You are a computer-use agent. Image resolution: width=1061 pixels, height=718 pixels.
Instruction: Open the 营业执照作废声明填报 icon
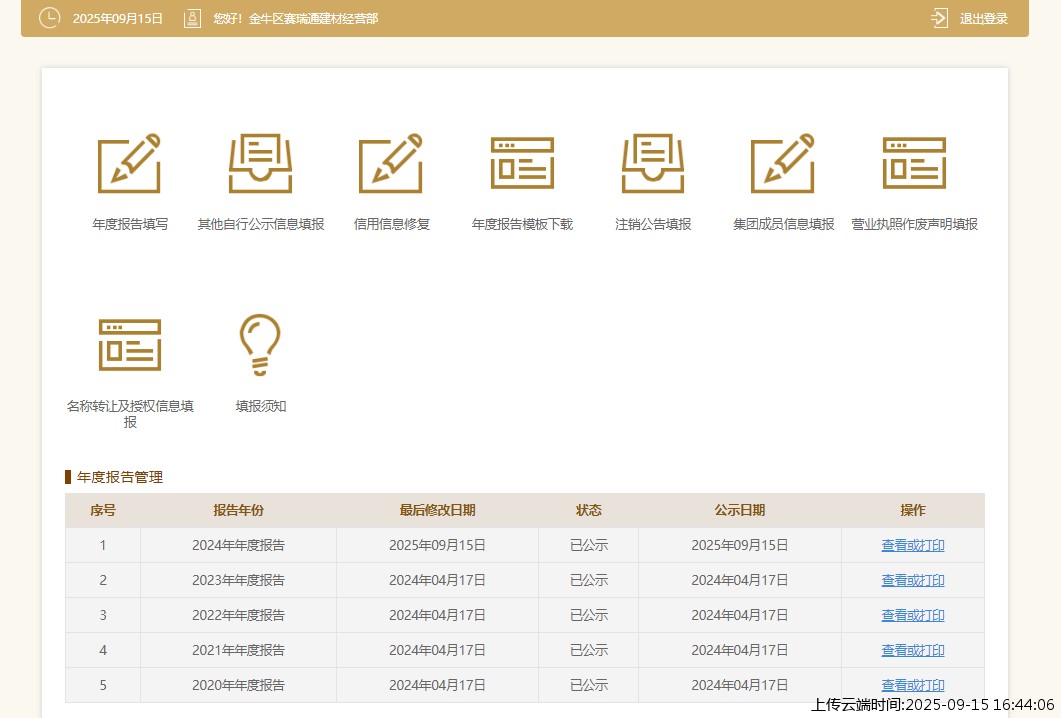coord(914,163)
